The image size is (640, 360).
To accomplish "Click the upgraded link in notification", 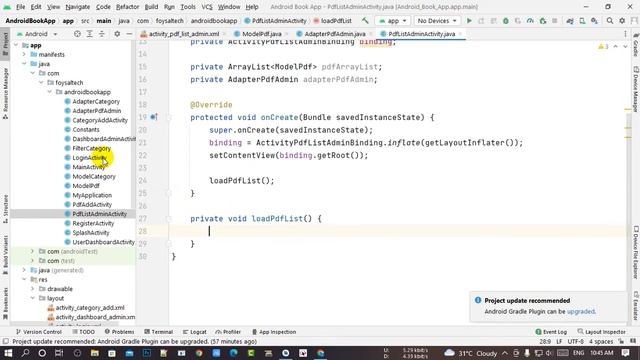I will click(581, 311).
